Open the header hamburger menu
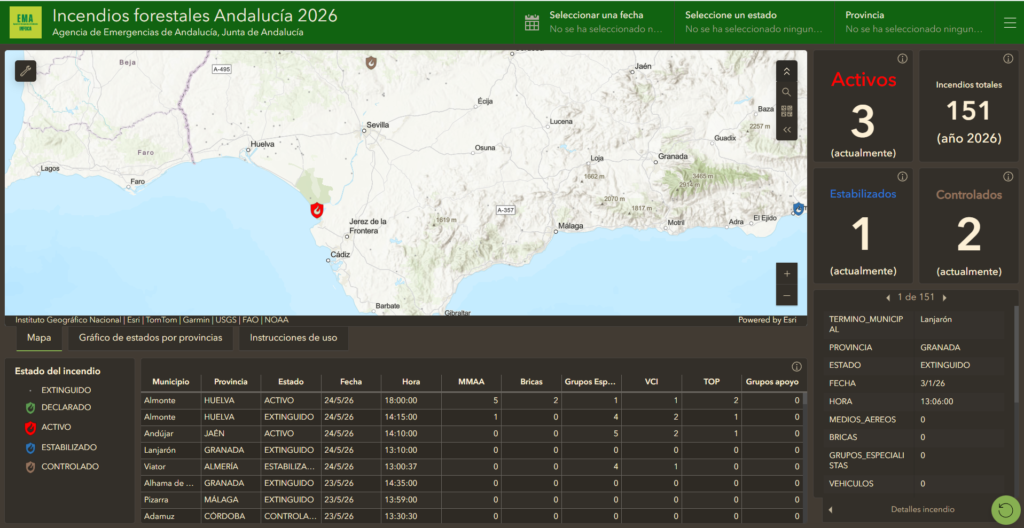This screenshot has height=528, width=1024. point(1010,22)
